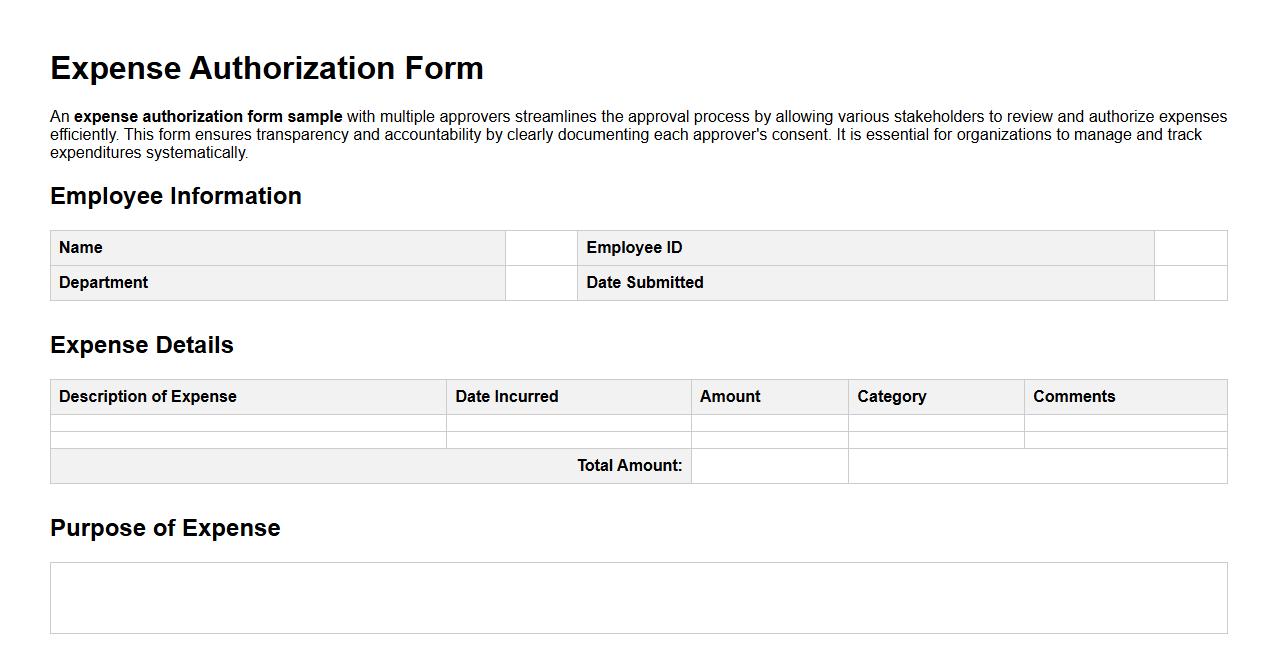Click the first Amount row cell
Viewport: 1278px width, 650px height.
coord(769,423)
